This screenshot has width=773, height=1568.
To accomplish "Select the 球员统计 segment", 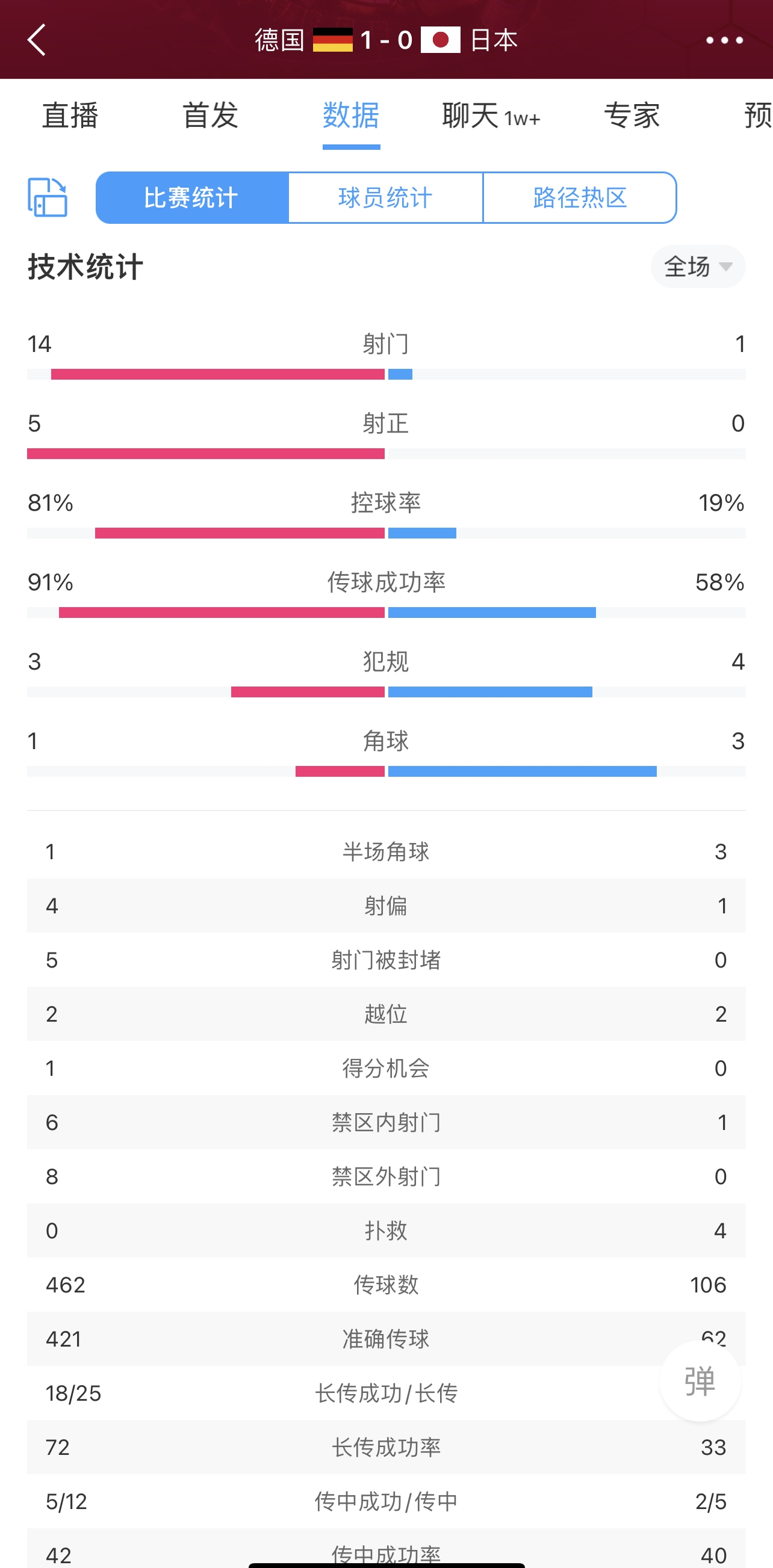I will coord(385,198).
